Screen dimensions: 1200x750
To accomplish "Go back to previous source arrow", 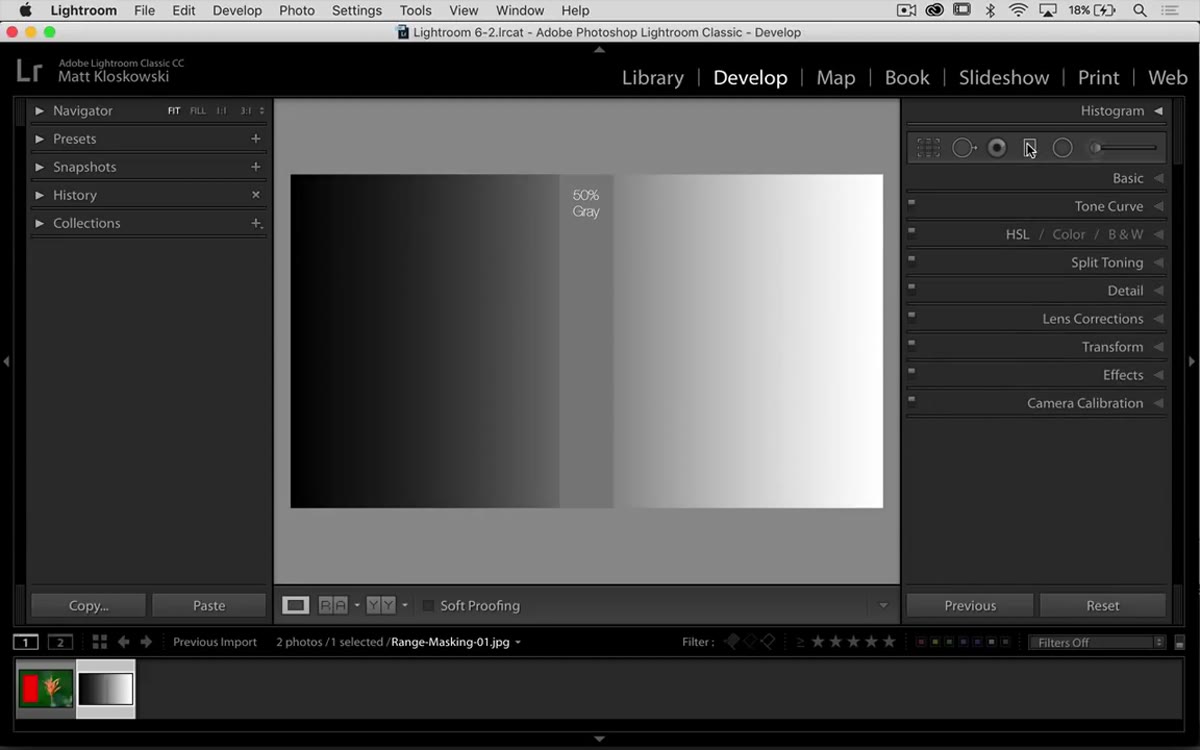I will point(124,642).
